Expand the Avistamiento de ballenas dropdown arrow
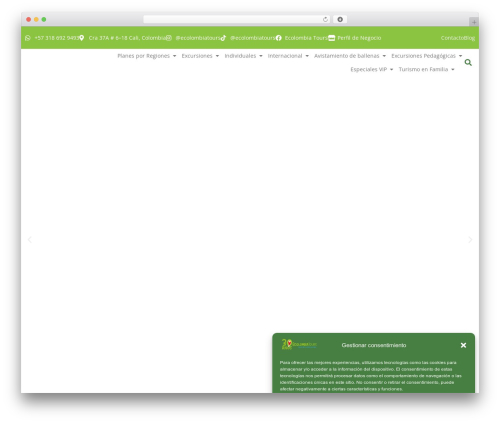500x423 pixels. click(x=384, y=56)
